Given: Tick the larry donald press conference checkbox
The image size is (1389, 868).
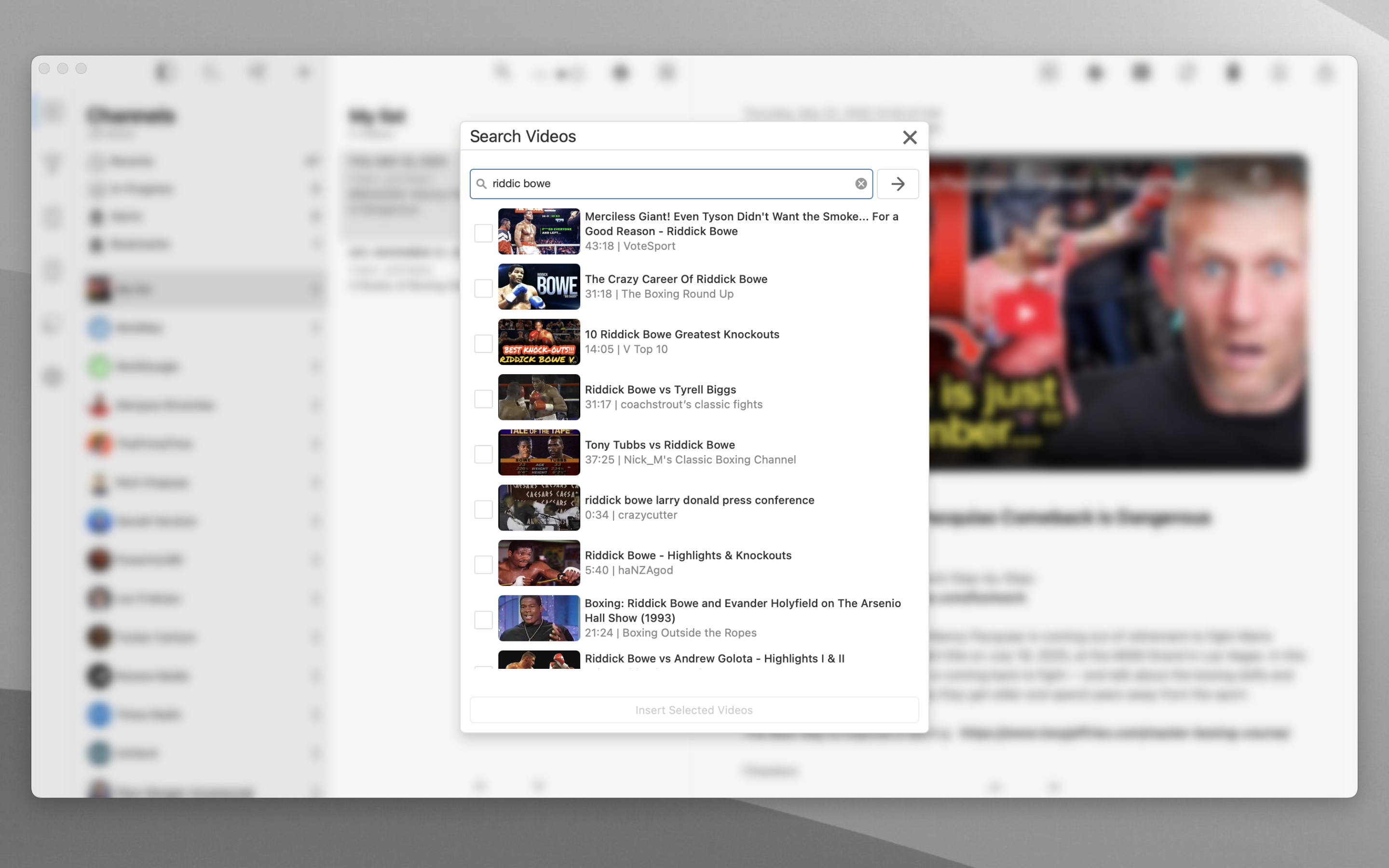Looking at the screenshot, I should pyautogui.click(x=483, y=509).
